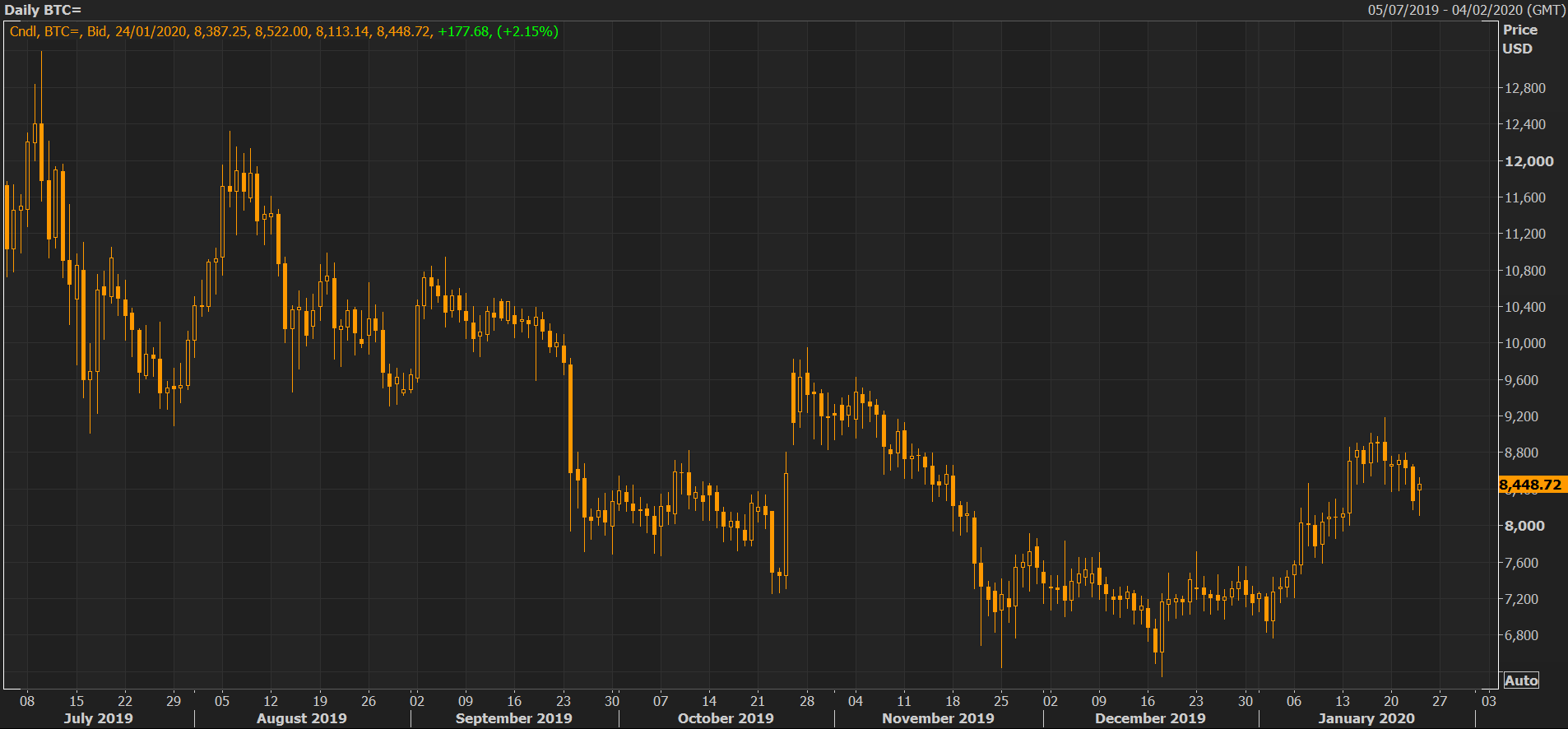This screenshot has width=1568, height=729.
Task: Click the 29 July date tick label
Action: coord(174,701)
